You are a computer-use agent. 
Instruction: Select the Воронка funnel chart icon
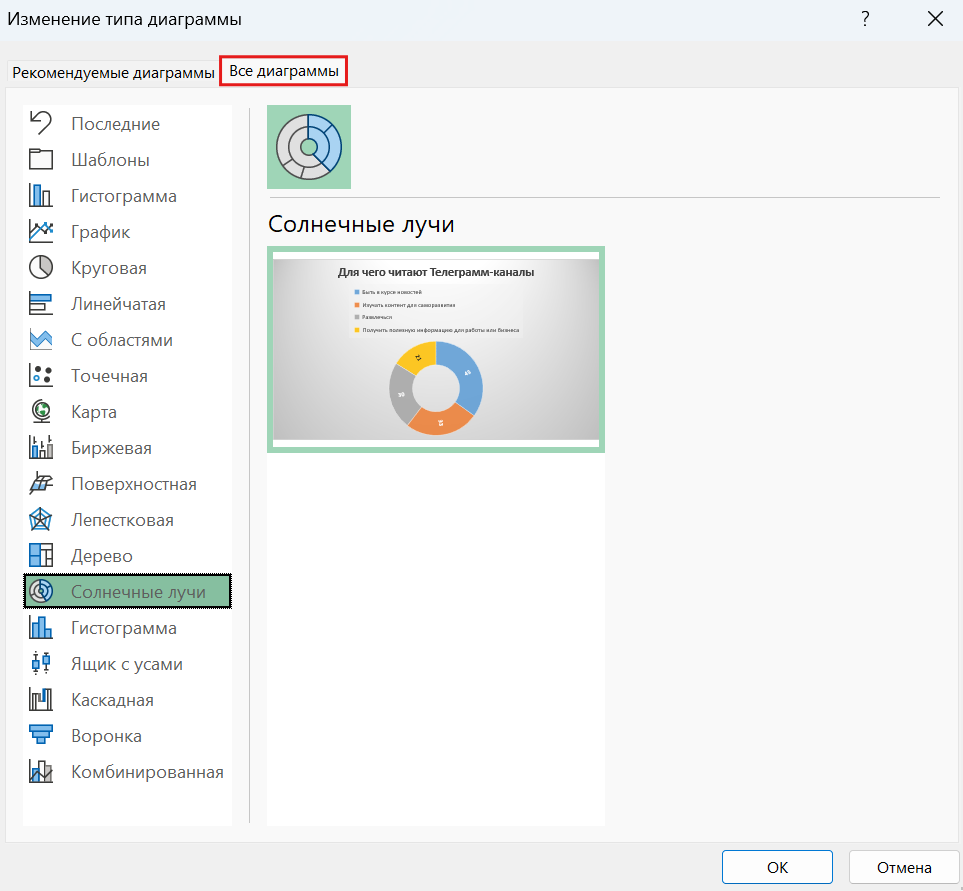[41, 736]
